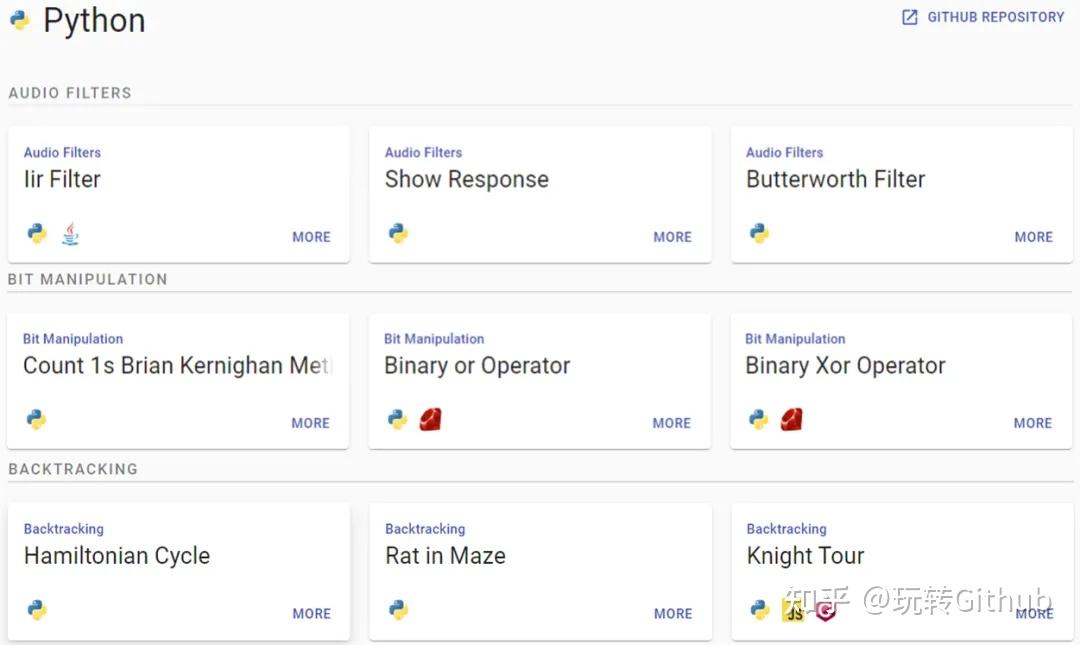
Task: Click the Python icon on Iir Filter card
Action: (37, 234)
